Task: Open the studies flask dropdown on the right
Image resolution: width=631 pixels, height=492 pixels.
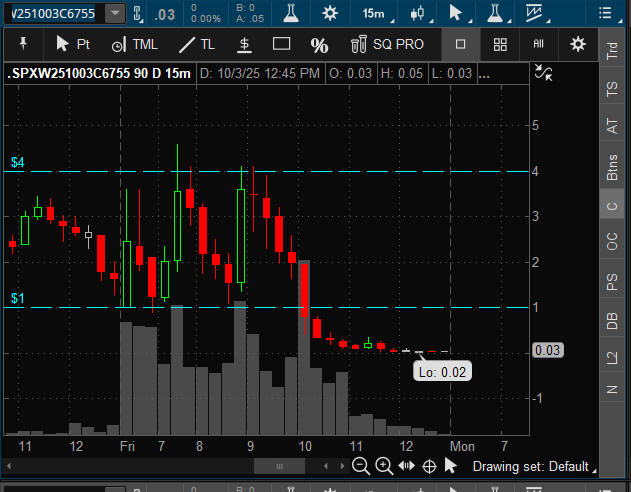Action: point(497,14)
